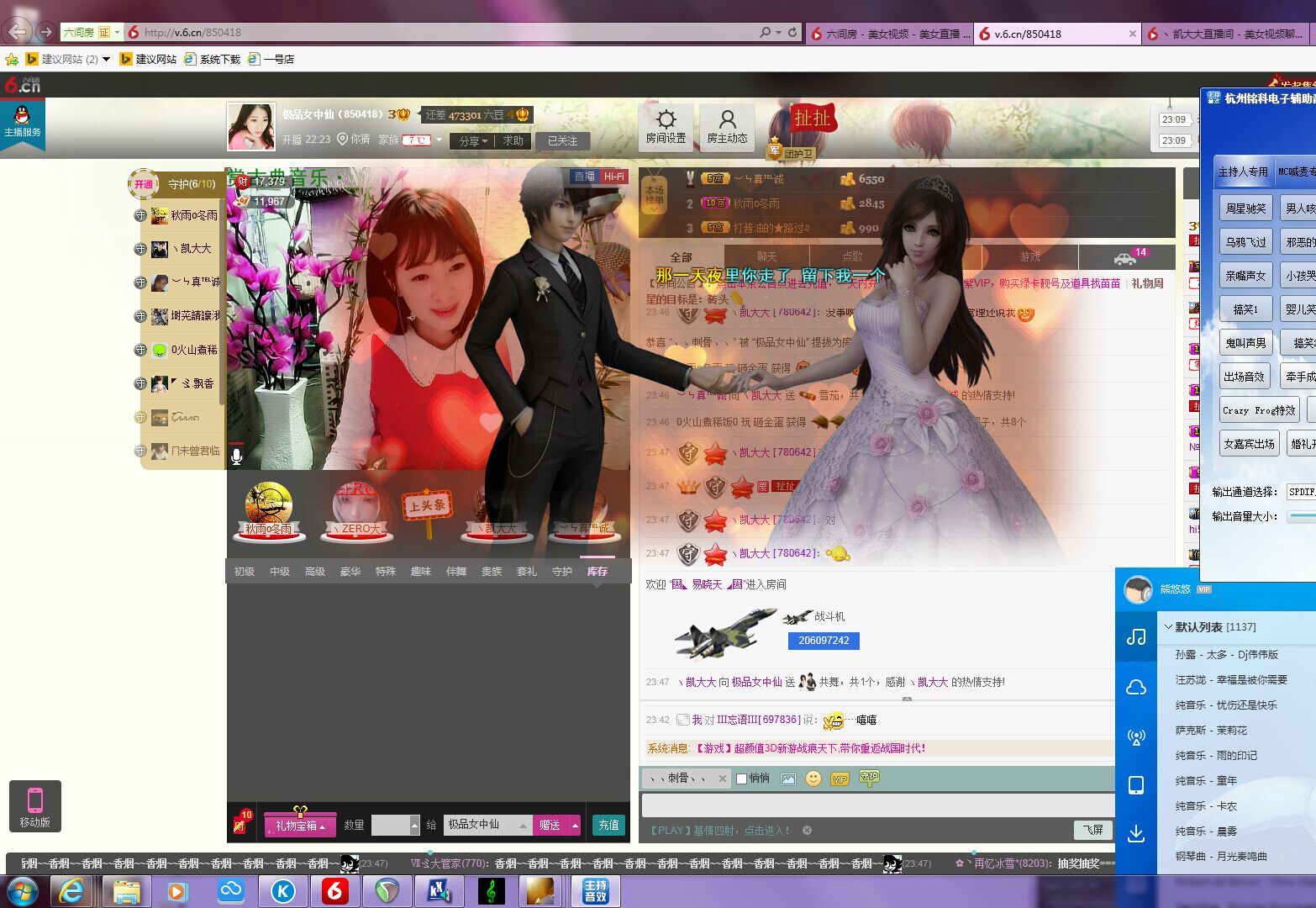The image size is (1316, 908).
Task: Click the picture insert icon in chat toolbar
Action: click(787, 779)
